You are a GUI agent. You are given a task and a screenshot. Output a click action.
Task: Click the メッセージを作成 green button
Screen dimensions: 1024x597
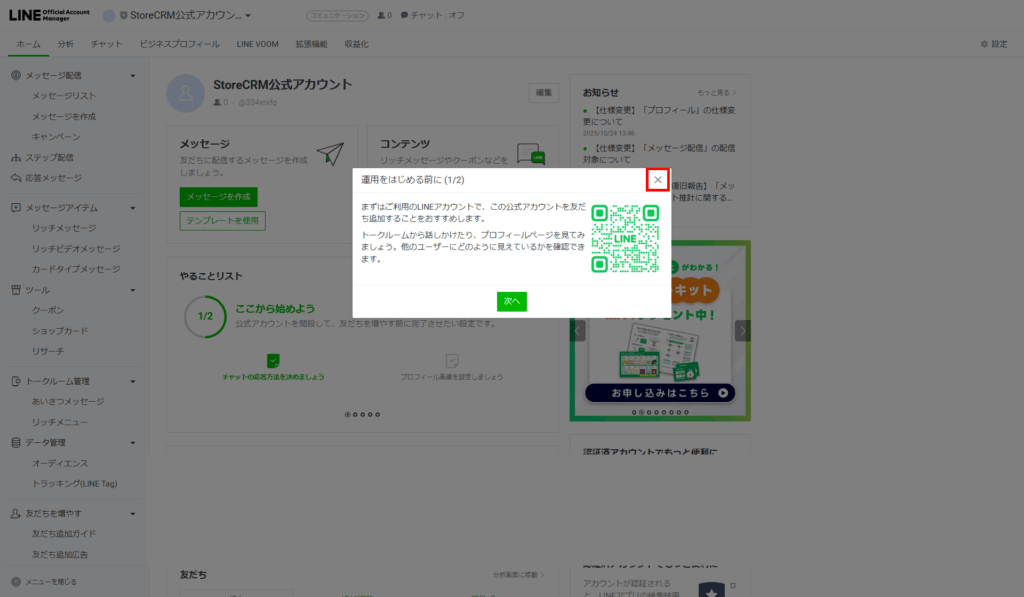[x=218, y=196]
